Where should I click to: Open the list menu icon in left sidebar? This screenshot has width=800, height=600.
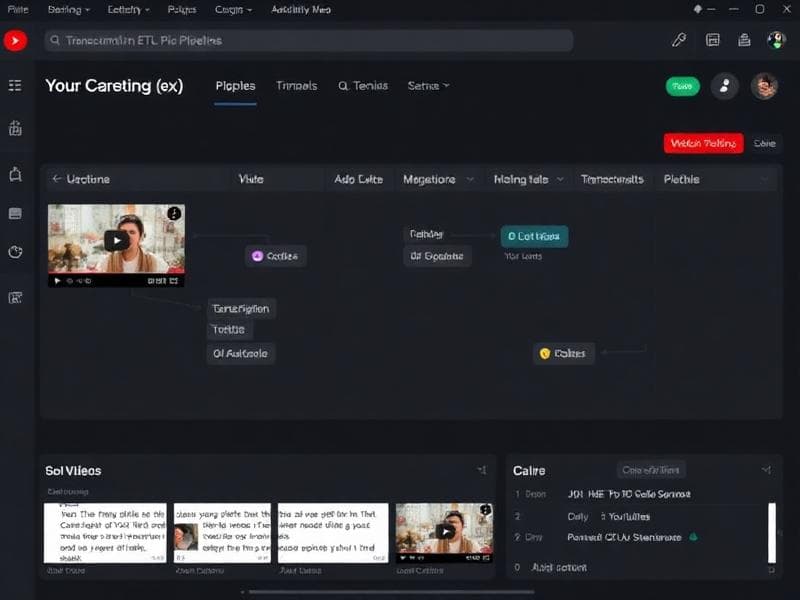(x=15, y=85)
